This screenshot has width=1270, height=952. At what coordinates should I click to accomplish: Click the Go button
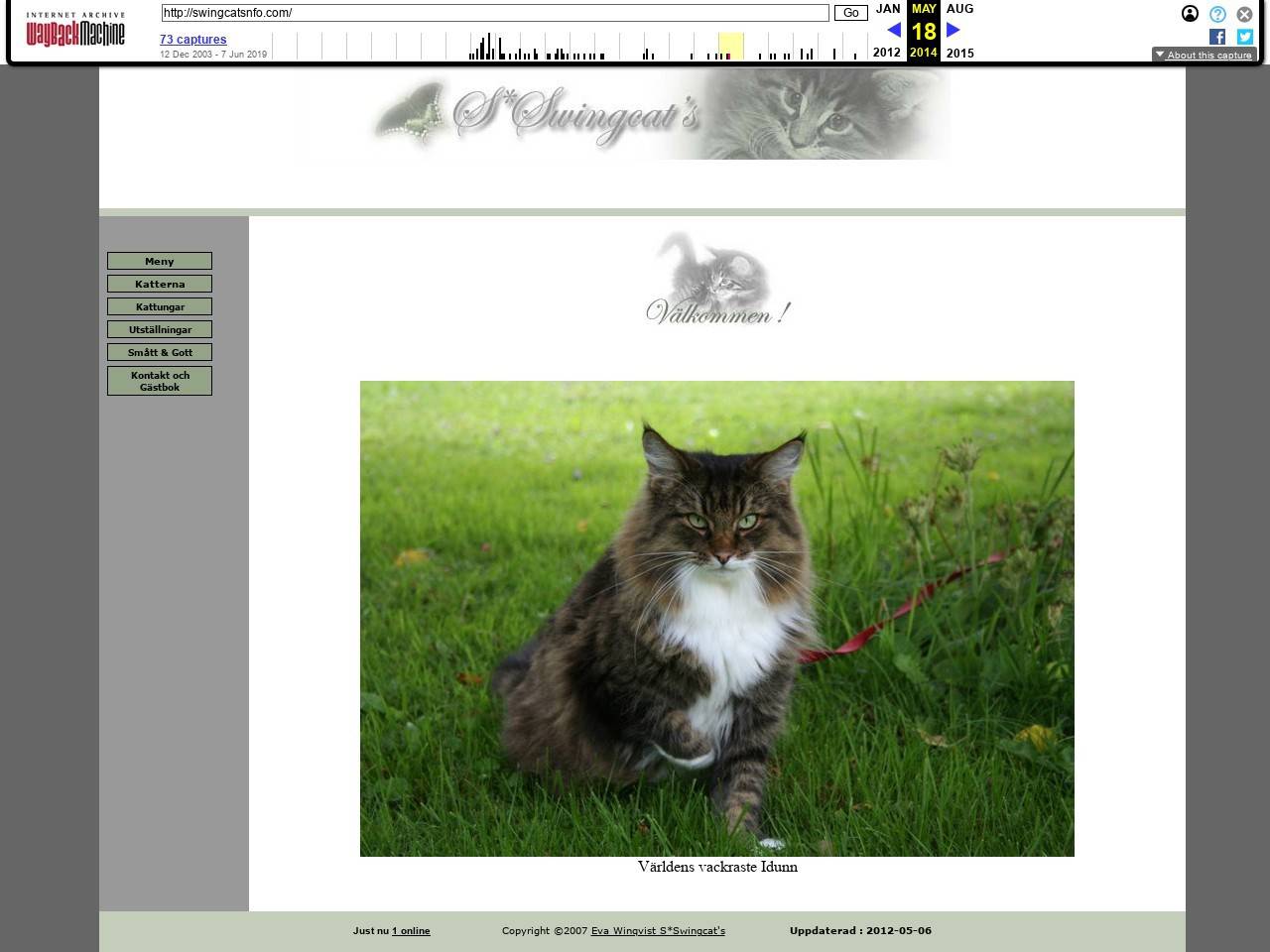click(850, 13)
